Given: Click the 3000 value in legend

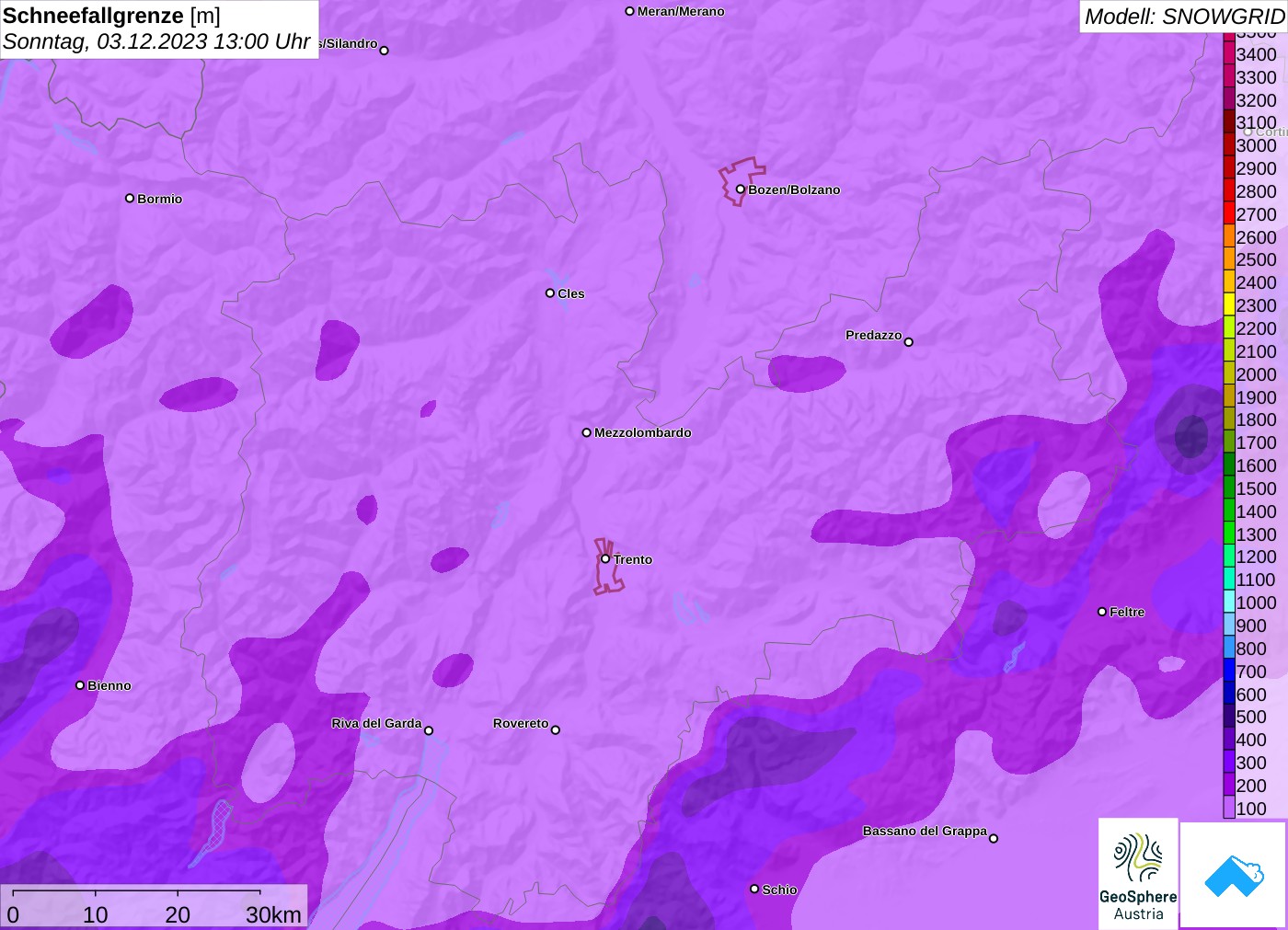Looking at the screenshot, I should (1256, 145).
